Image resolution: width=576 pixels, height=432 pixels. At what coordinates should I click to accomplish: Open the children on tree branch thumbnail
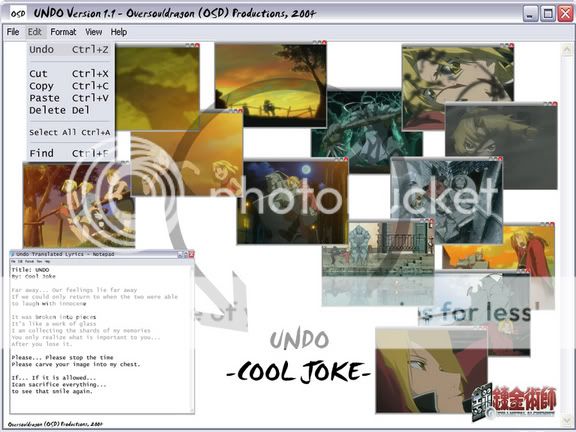(x=79, y=205)
